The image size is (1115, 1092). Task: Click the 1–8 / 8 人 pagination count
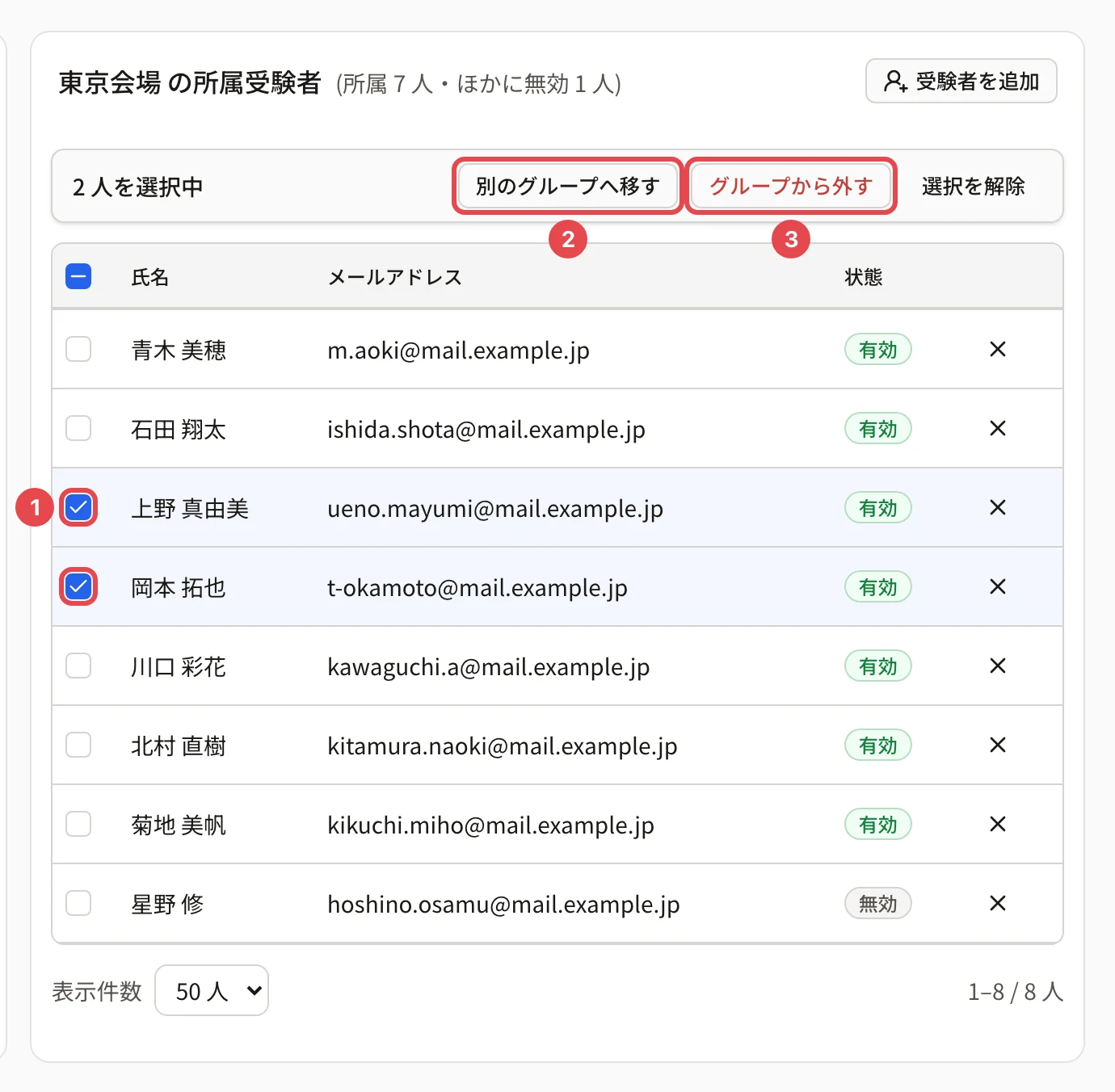point(1016,991)
